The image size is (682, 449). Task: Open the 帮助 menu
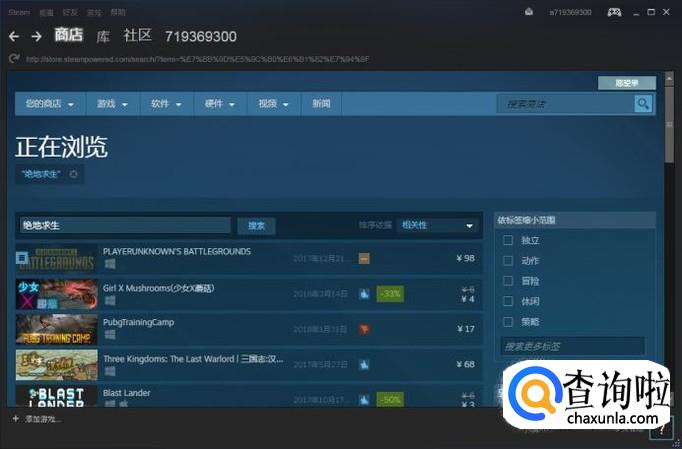[117, 12]
